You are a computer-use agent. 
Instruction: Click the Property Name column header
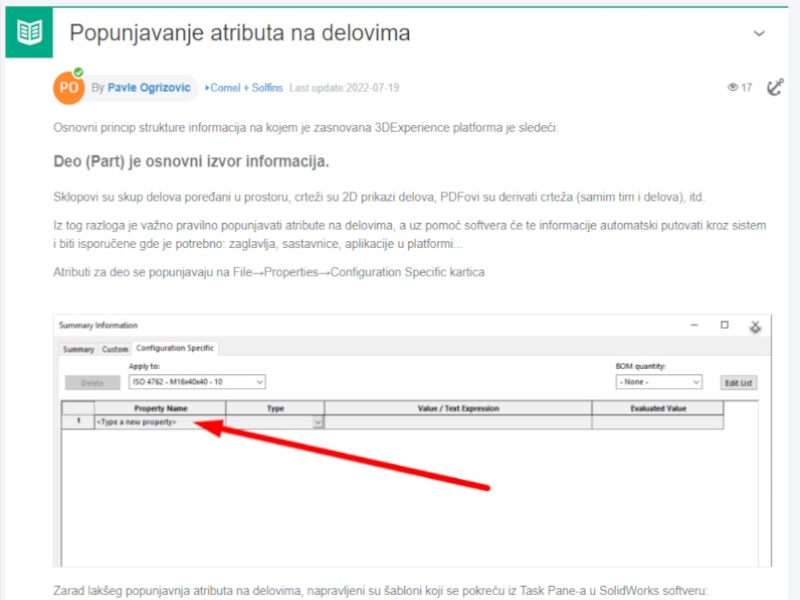(x=165, y=408)
